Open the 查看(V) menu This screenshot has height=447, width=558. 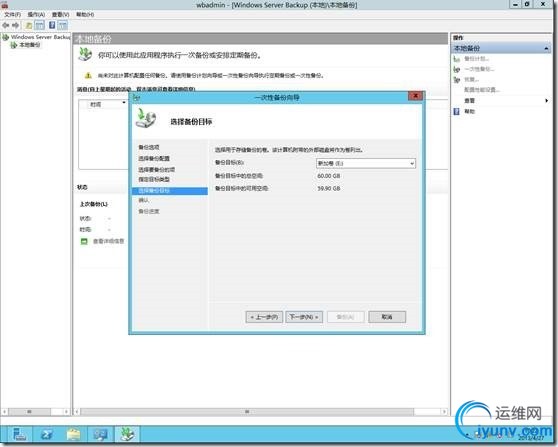click(x=60, y=15)
